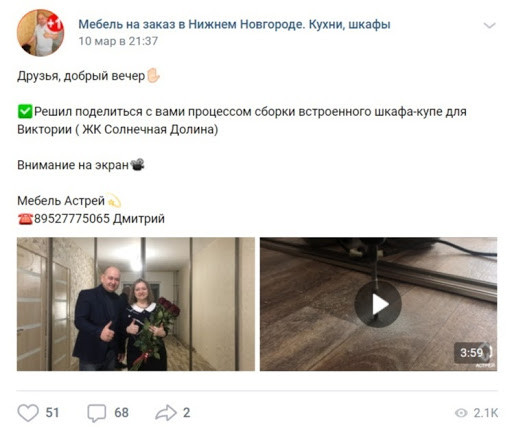Open the photo of man and woman with roses
This screenshot has height=434, width=512.
[136, 304]
